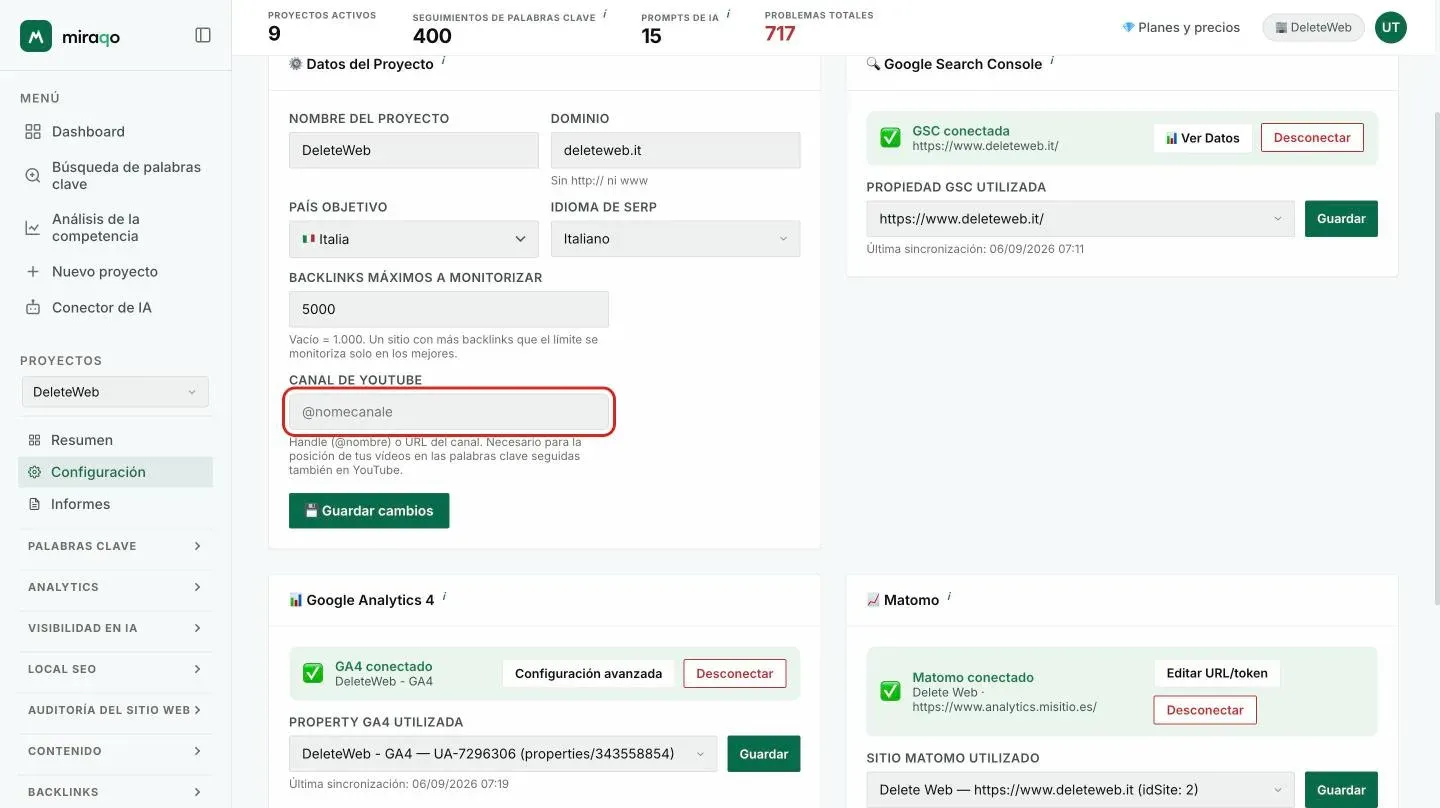Edit the Dominio field
1440x808 pixels.
coord(676,150)
